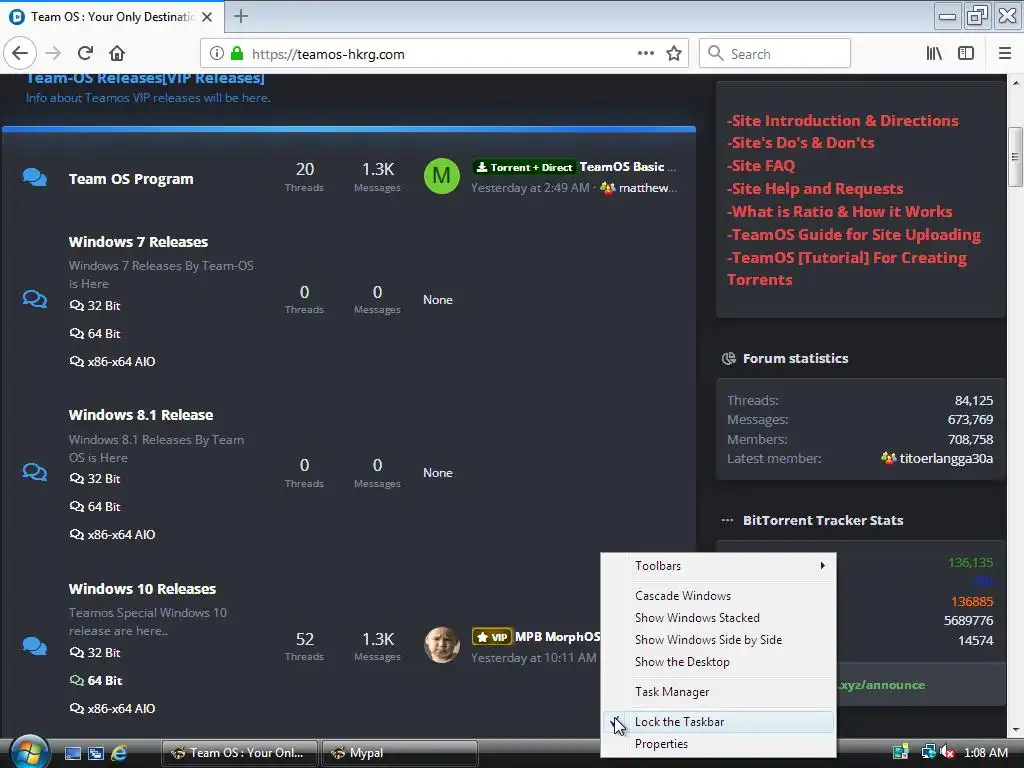Open Task Manager from context menu
Viewport: 1024px width, 768px height.
point(718,692)
